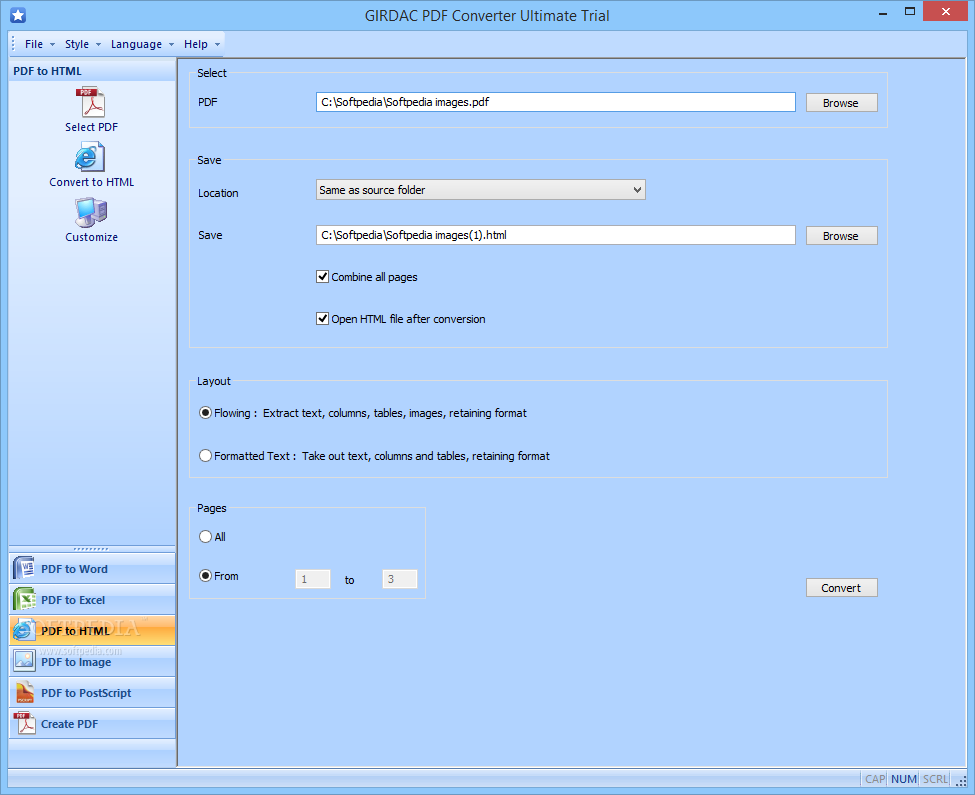Switch to PDF to PostScript section
The width and height of the screenshot is (975, 795).
92,692
